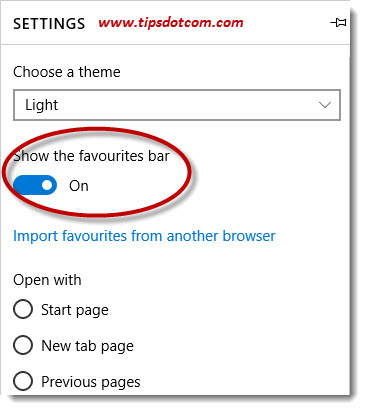Turn off the favourites bar switch
Screen dimensions: 365x410
click(x=35, y=185)
